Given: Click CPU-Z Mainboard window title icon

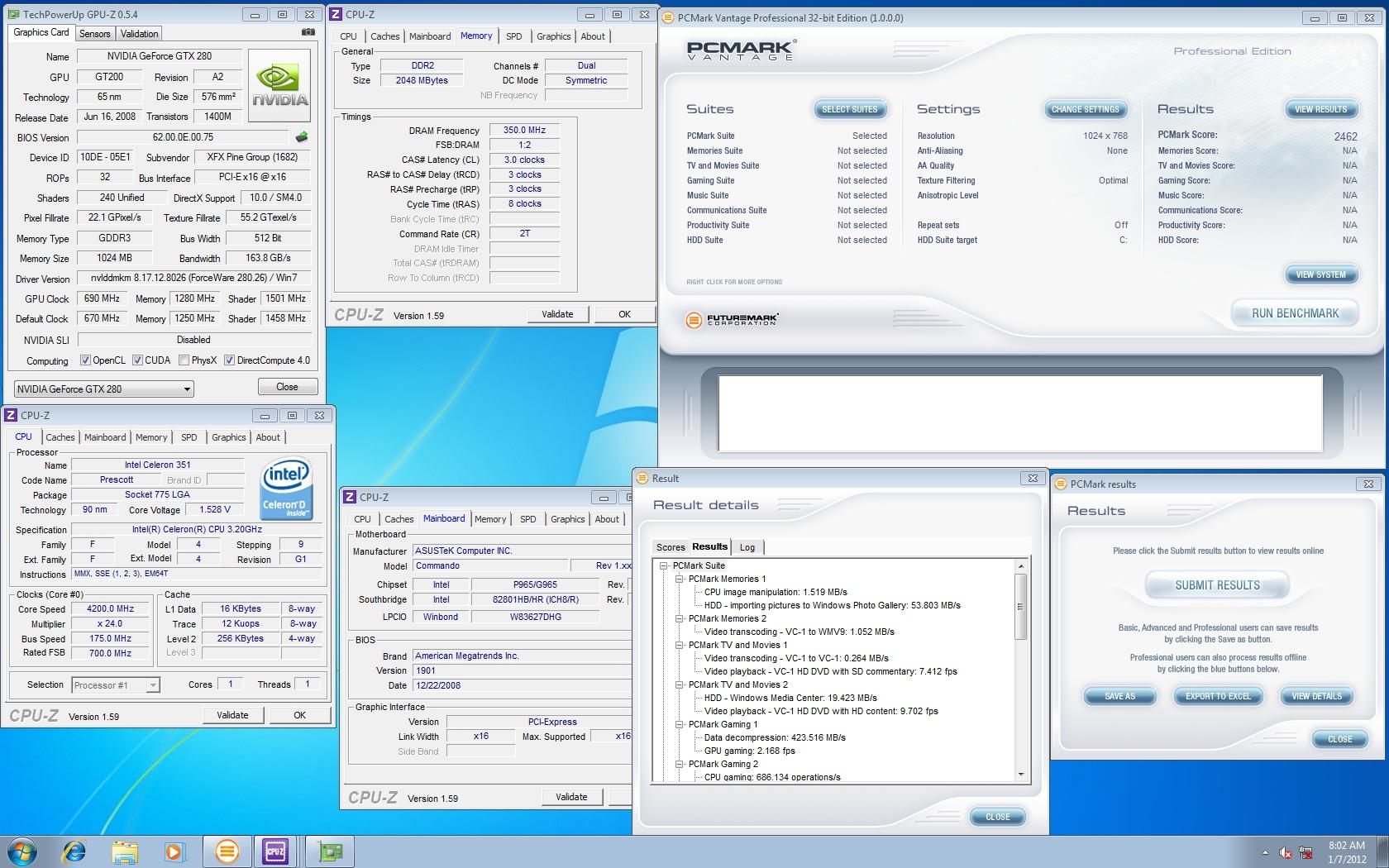Looking at the screenshot, I should (x=350, y=497).
